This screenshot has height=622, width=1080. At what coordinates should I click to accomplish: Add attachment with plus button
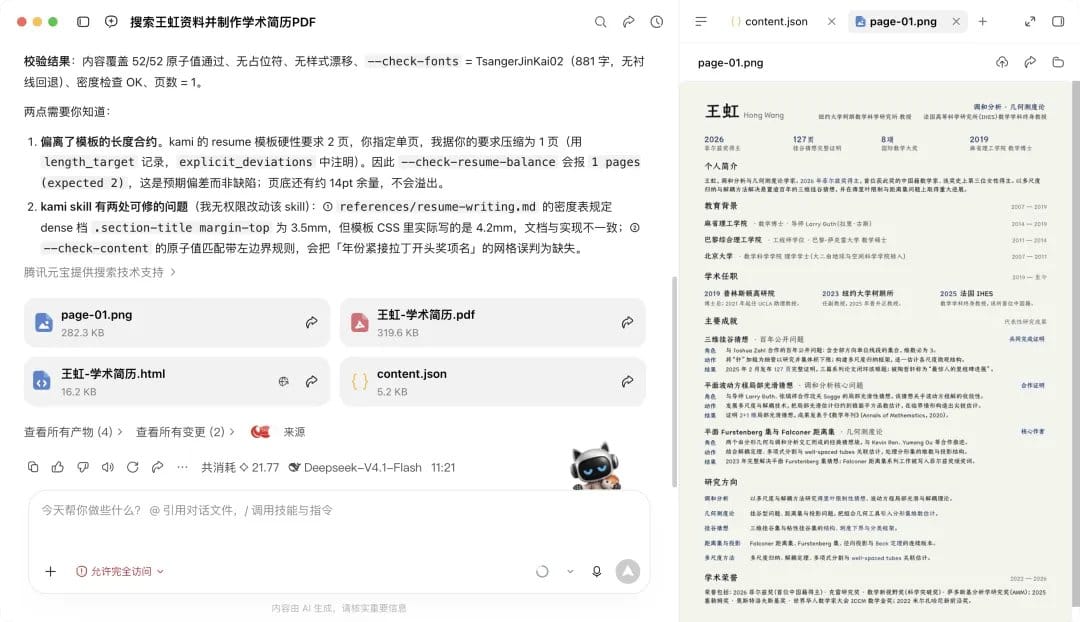coord(50,571)
